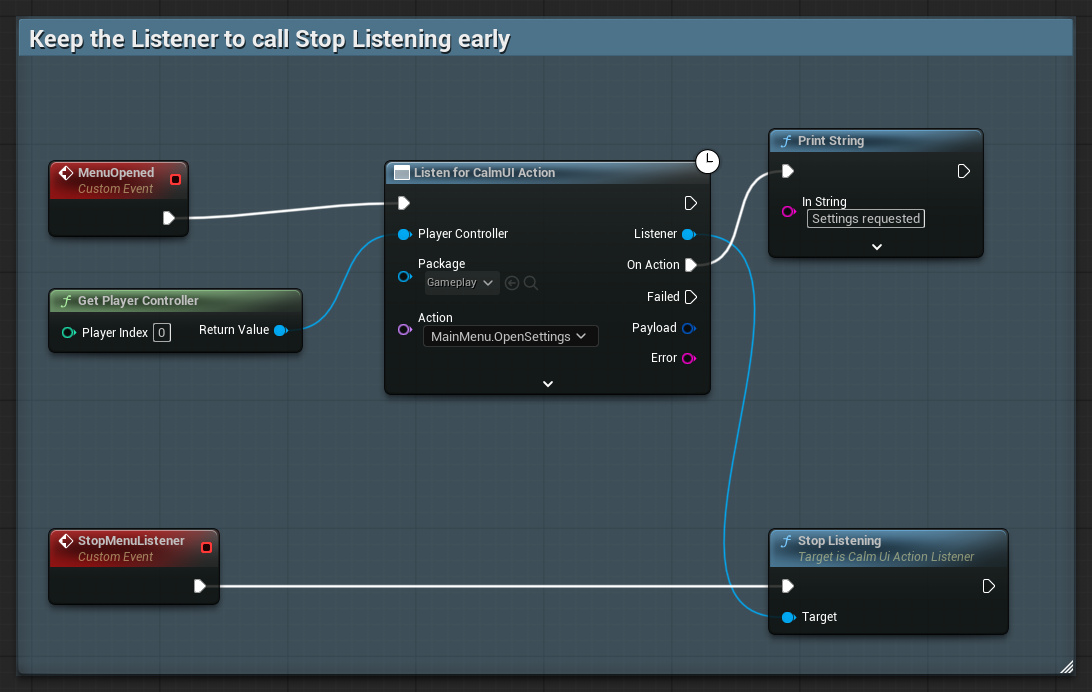Click the Settings requested text field
Viewport: 1092px width, 692px height.
(x=866, y=219)
